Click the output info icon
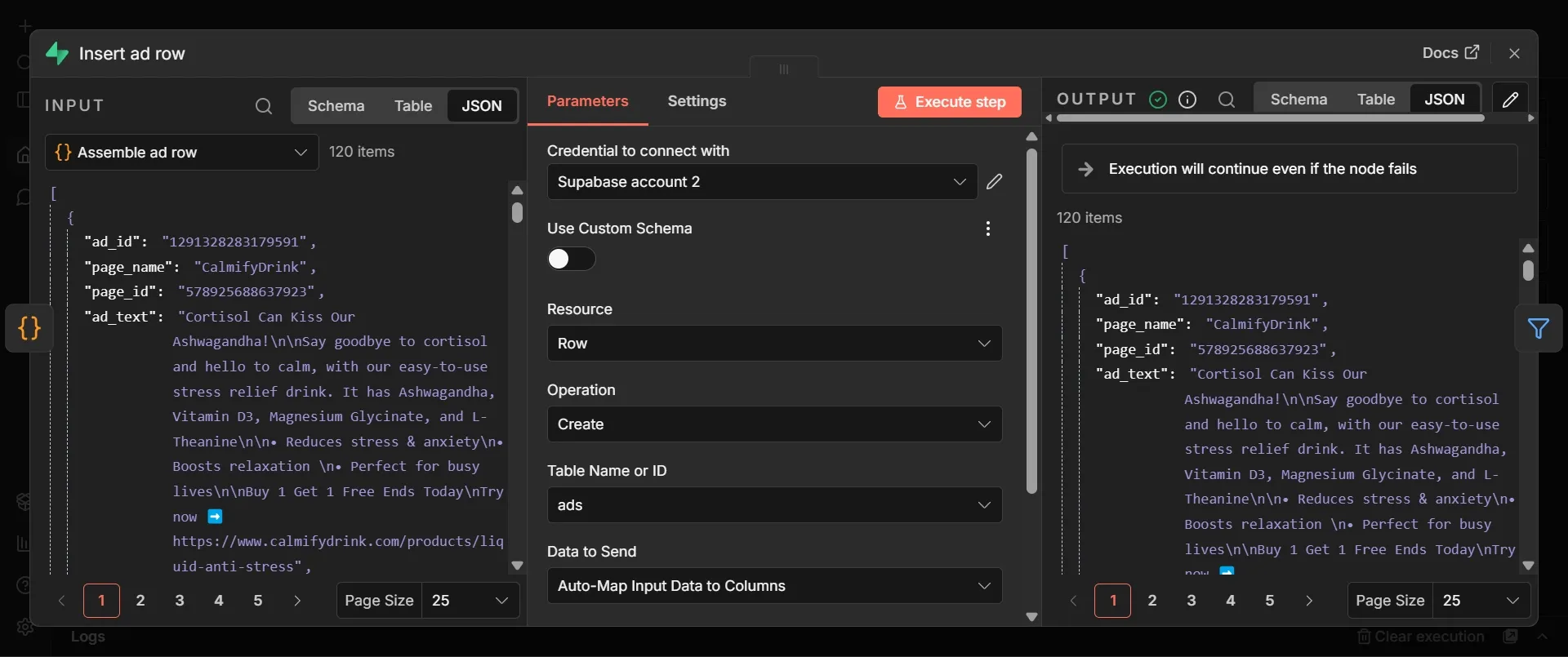The height and width of the screenshot is (657, 1568). click(1187, 100)
